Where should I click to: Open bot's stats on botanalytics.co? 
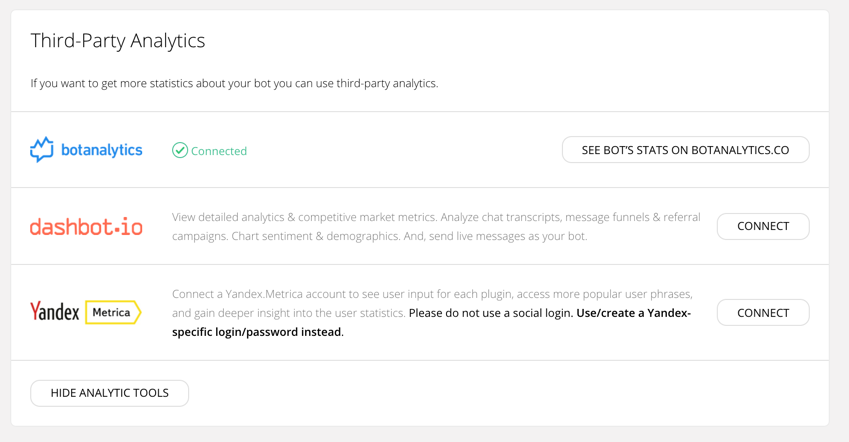pyautogui.click(x=685, y=150)
